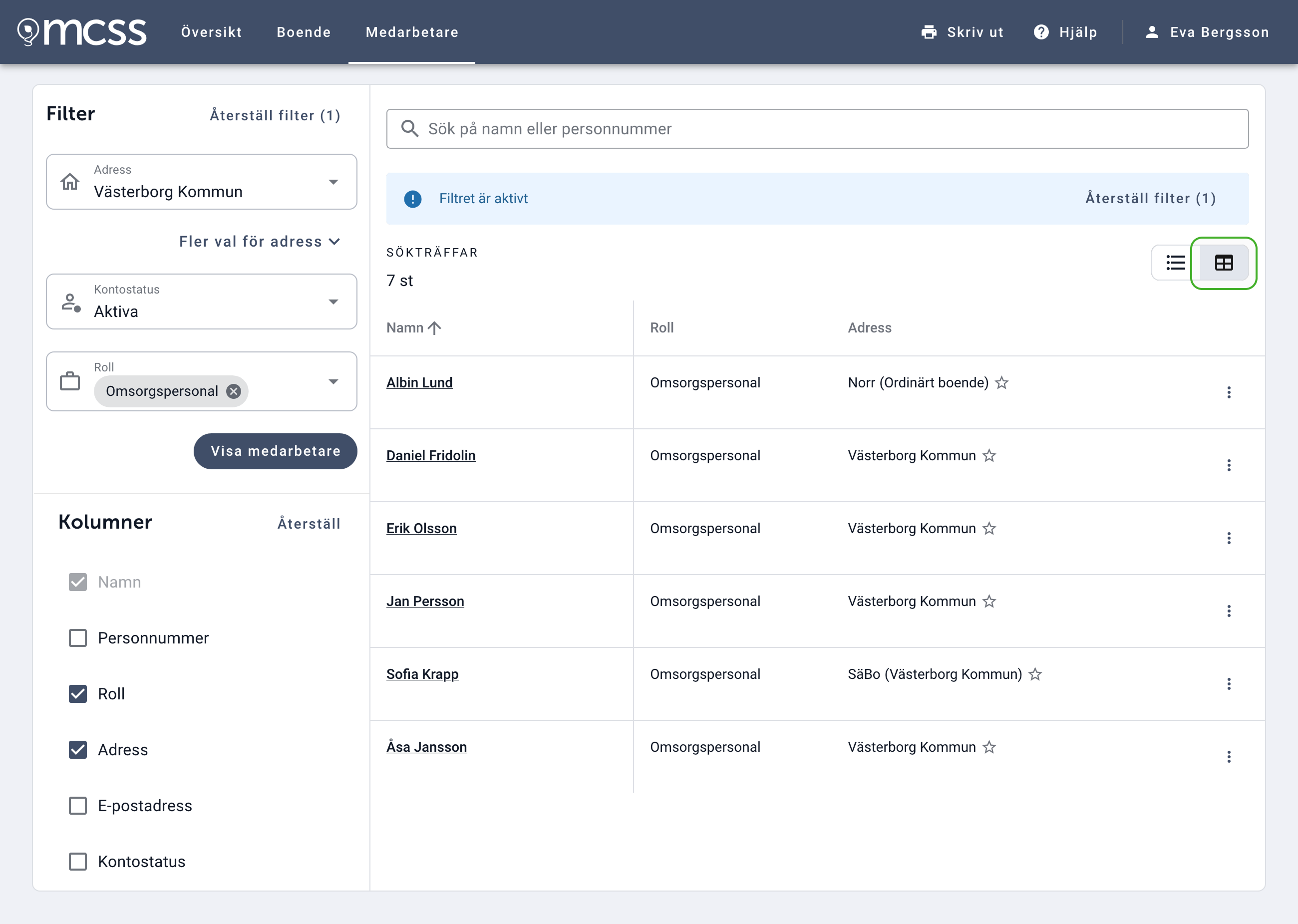Image resolution: width=1298 pixels, height=924 pixels.
Task: Click the briefcase icon in Roll field
Action: [x=70, y=381]
